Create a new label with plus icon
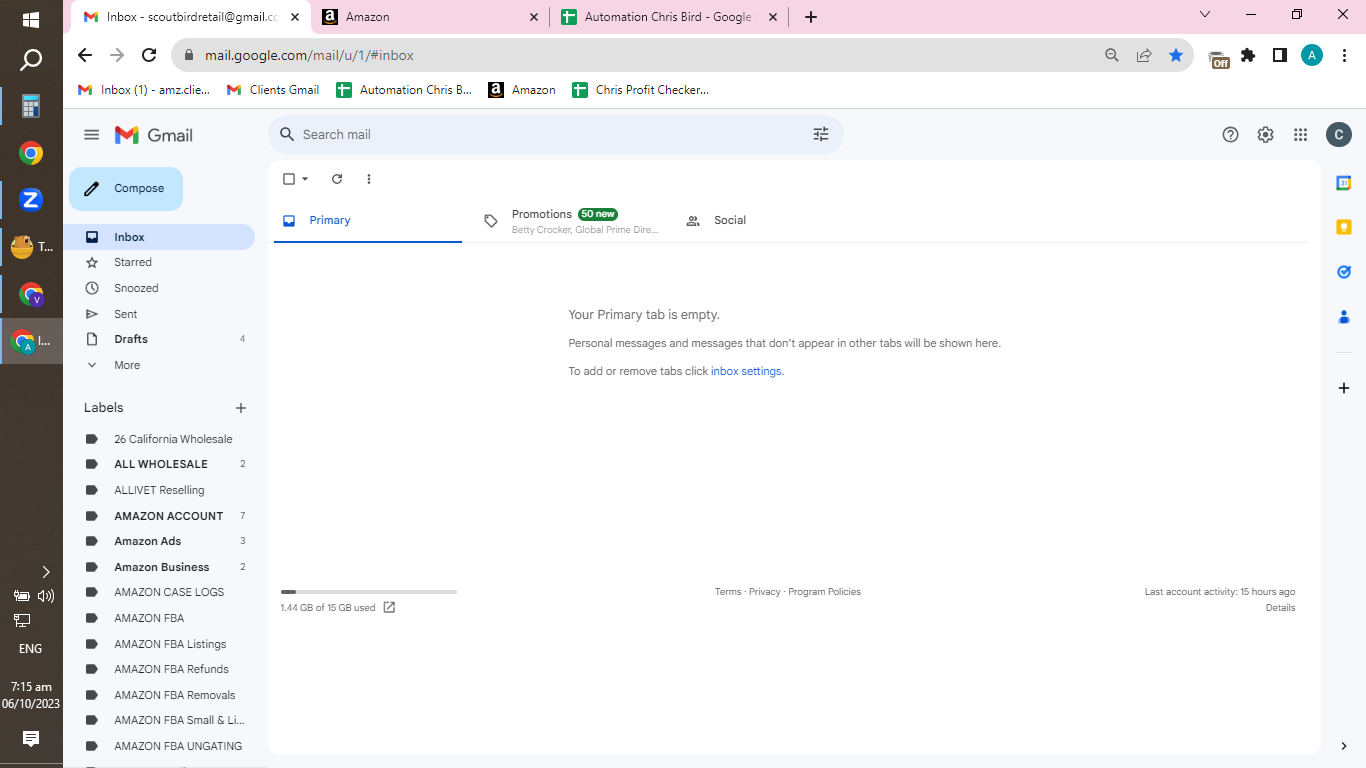 coord(241,408)
